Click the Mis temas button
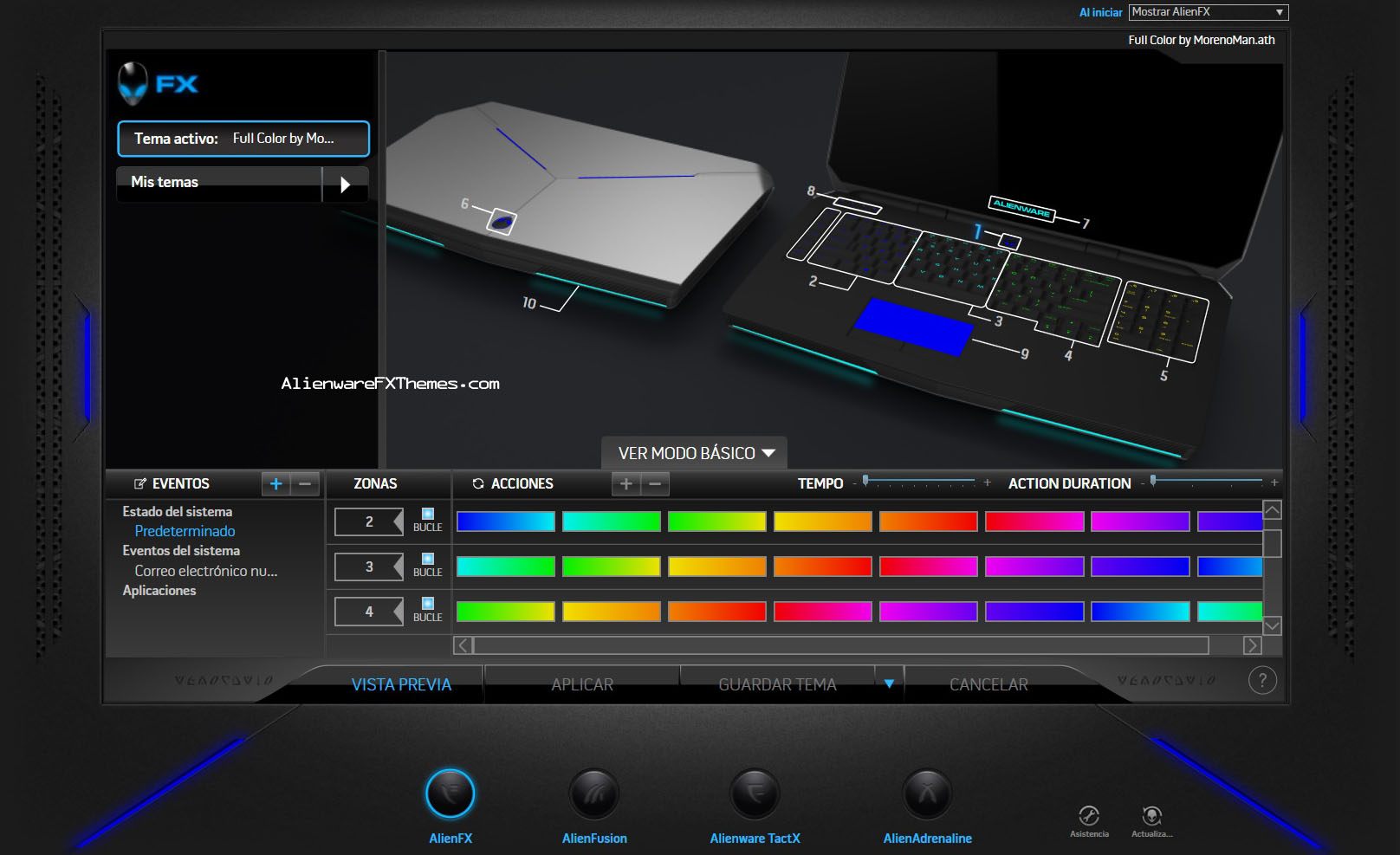The image size is (1400, 855). point(220,184)
